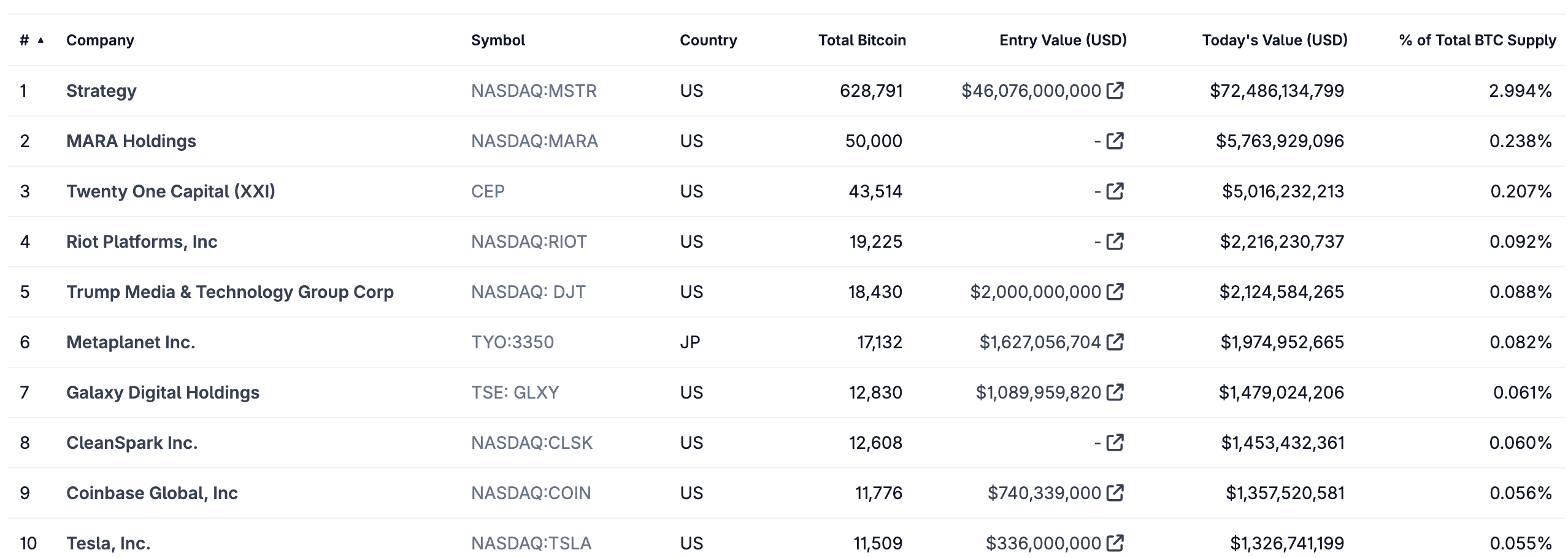Open MARA Holdings' external source link

point(1116,140)
